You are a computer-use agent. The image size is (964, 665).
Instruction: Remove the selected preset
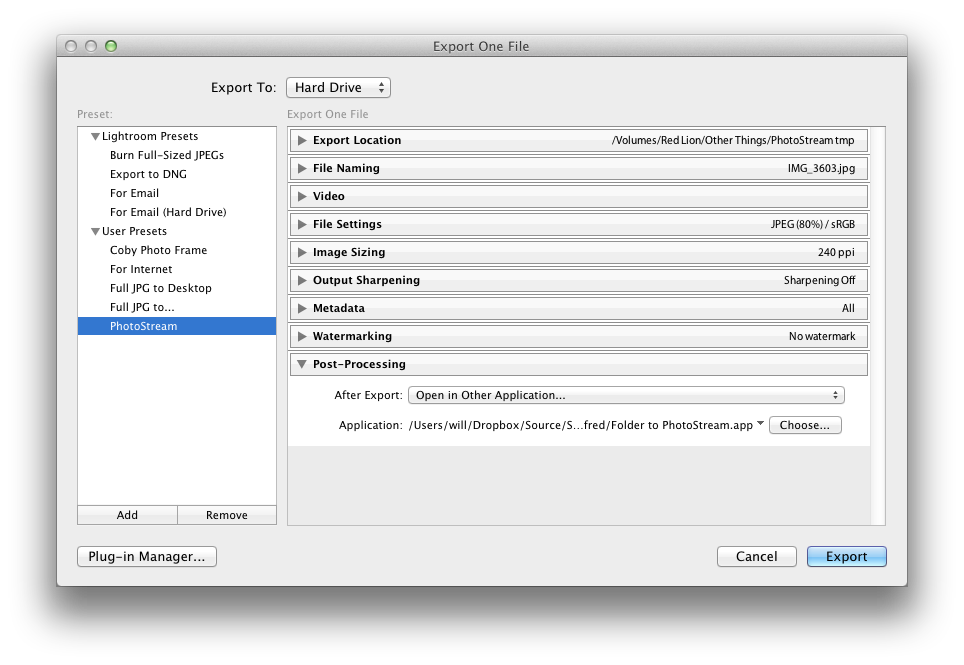(x=226, y=515)
